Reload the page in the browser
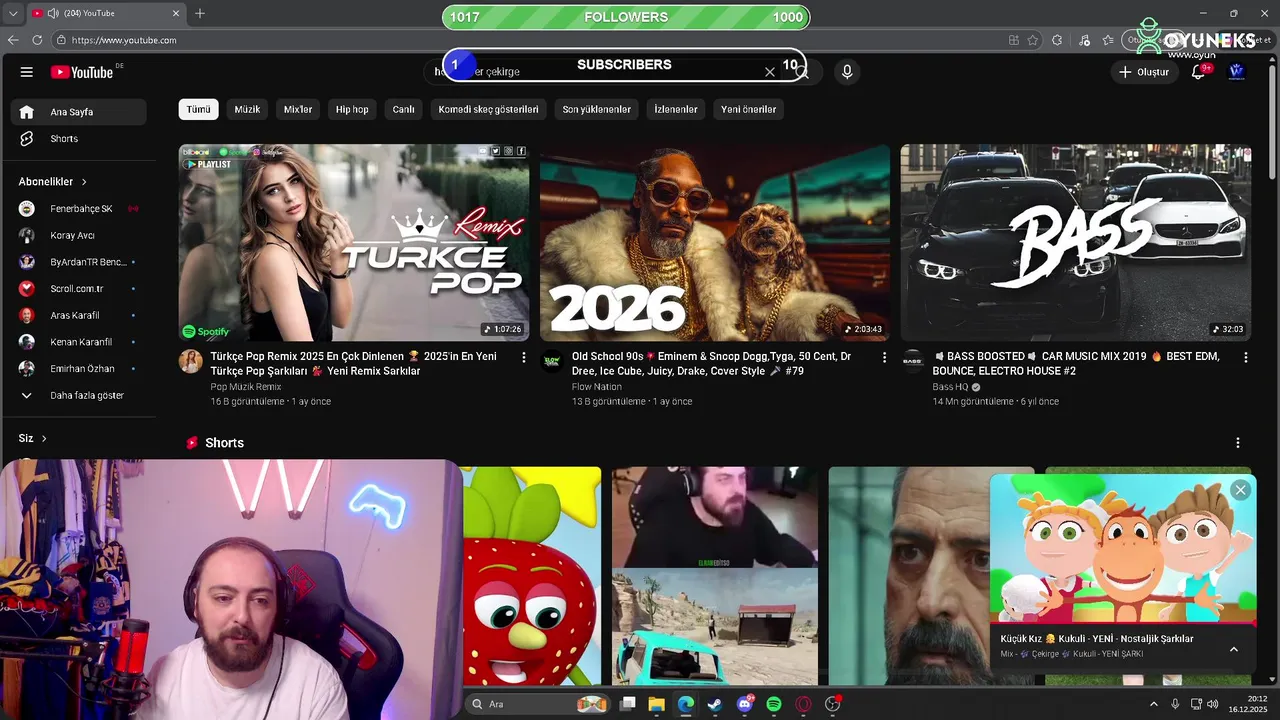This screenshot has height=720, width=1280. click(x=37, y=40)
